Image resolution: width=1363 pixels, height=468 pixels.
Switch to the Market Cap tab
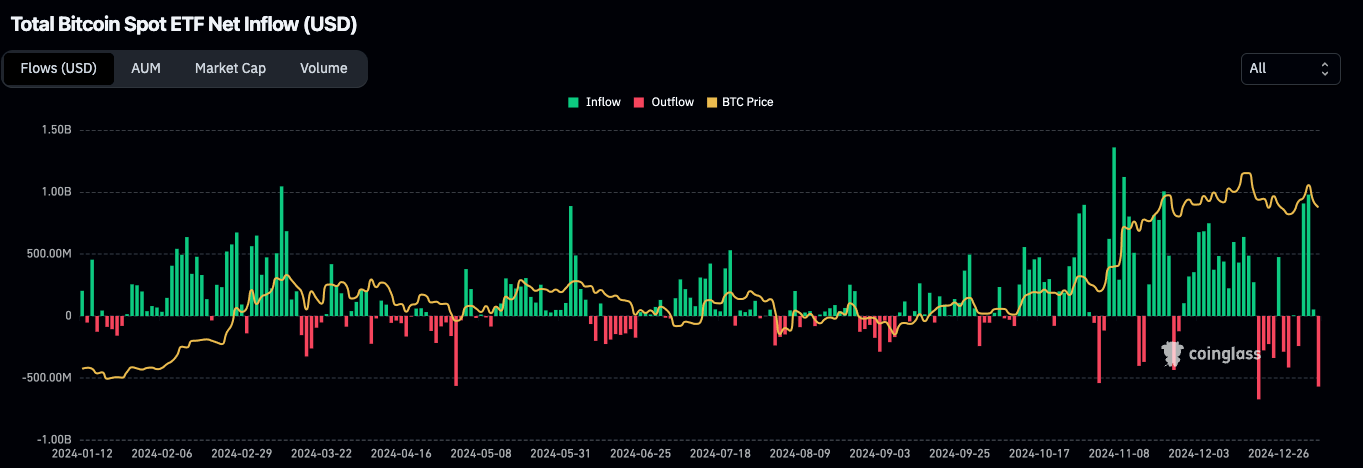tap(230, 68)
